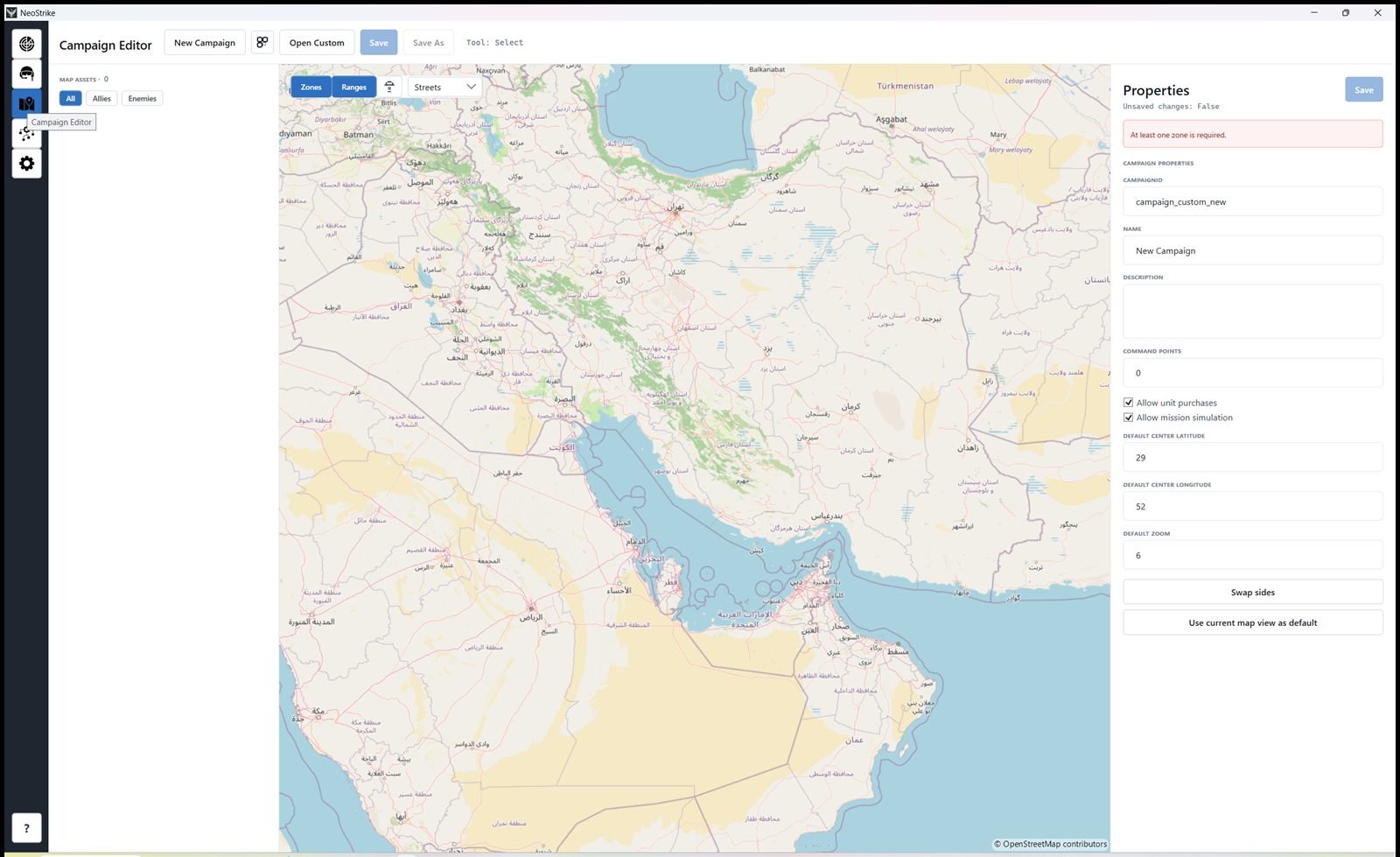Select the All assets filter tab
Viewport: 1400px width, 857px height.
71,98
